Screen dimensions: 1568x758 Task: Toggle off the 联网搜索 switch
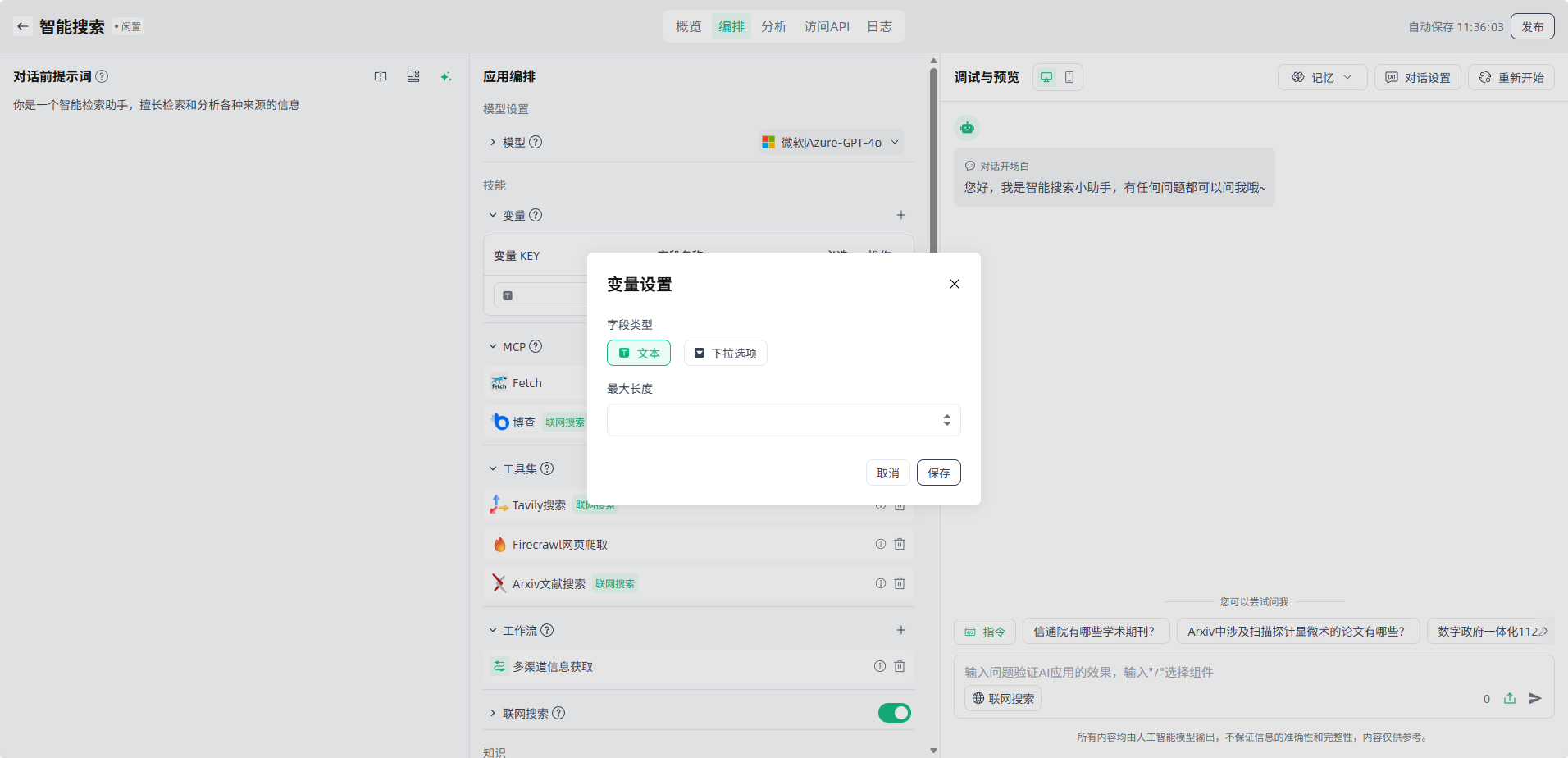pos(894,713)
